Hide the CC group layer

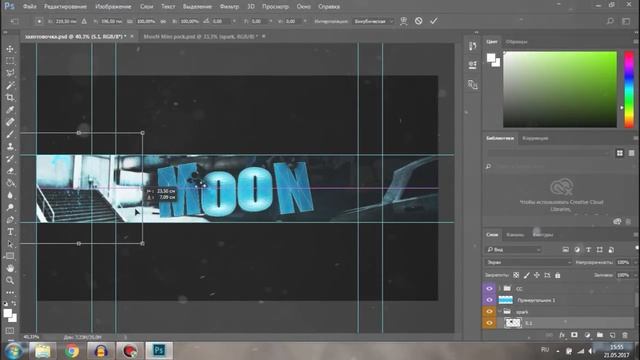click(x=489, y=289)
